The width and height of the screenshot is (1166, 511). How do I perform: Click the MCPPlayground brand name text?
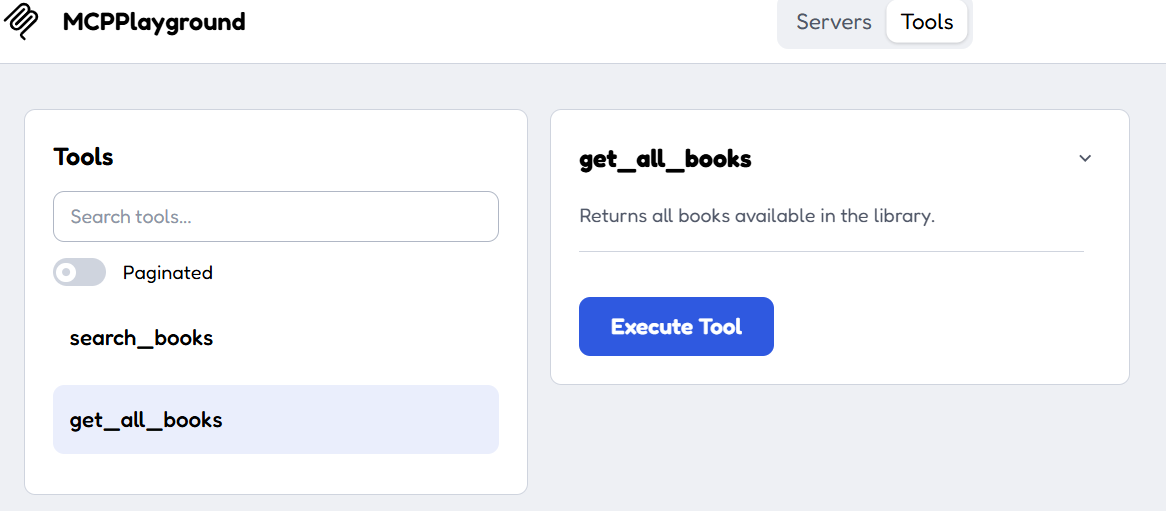click(154, 22)
